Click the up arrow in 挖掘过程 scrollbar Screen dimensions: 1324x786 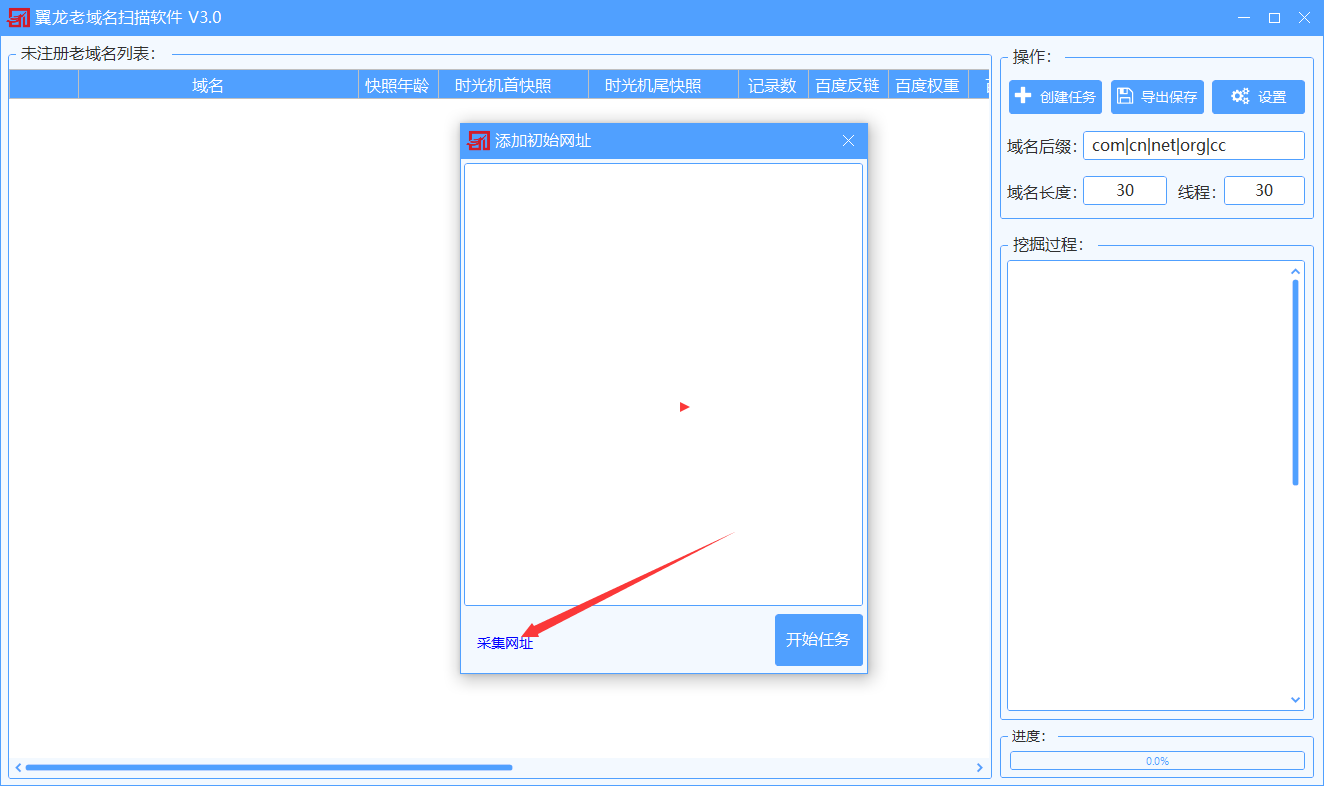[1296, 270]
